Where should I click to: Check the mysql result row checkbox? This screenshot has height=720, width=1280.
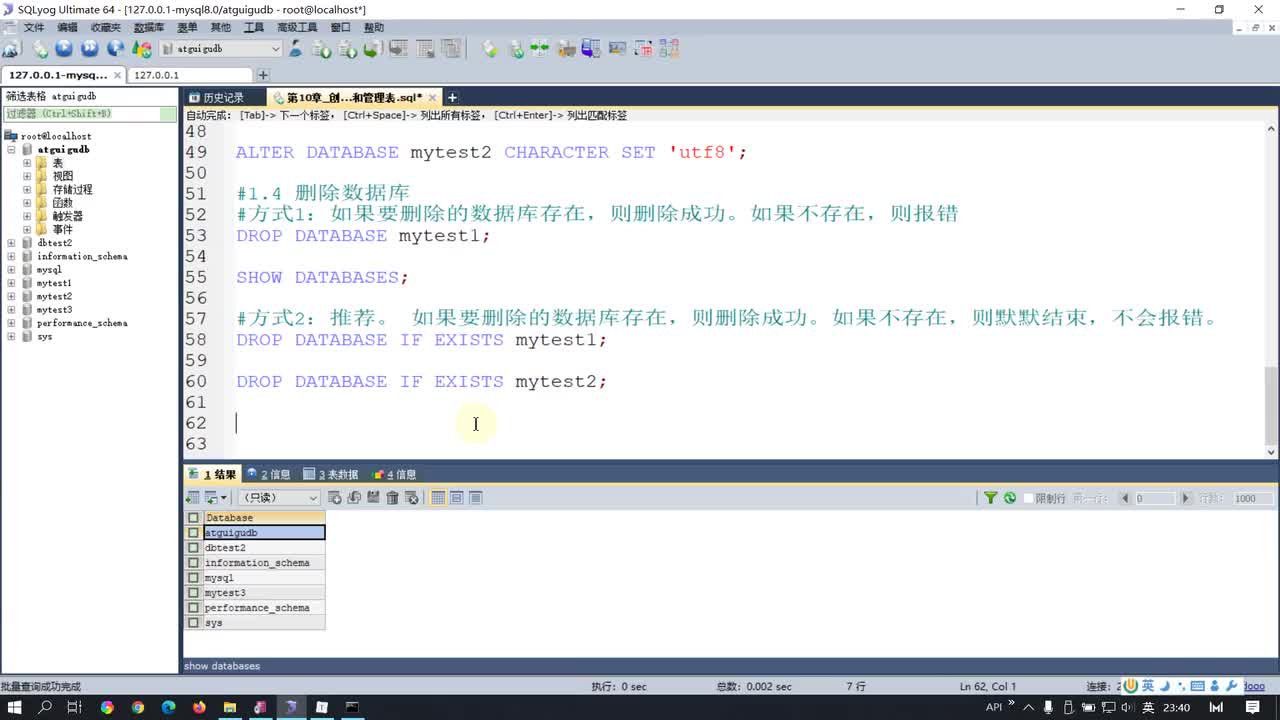193,578
